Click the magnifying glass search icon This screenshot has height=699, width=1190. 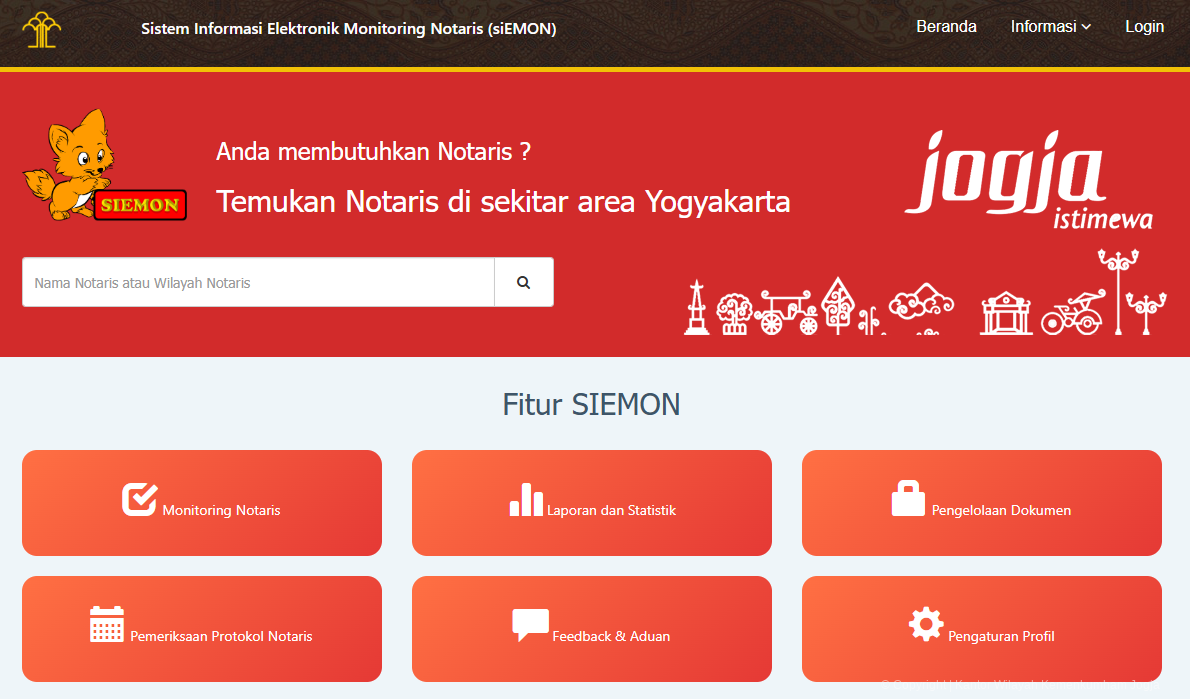coord(523,282)
